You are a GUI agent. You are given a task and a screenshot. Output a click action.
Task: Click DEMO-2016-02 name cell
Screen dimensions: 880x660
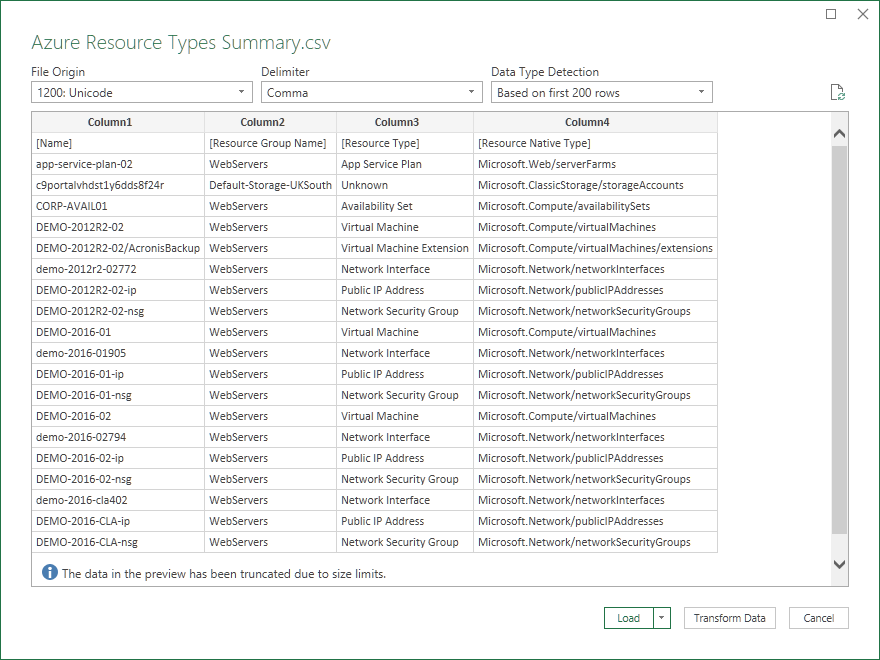point(118,416)
